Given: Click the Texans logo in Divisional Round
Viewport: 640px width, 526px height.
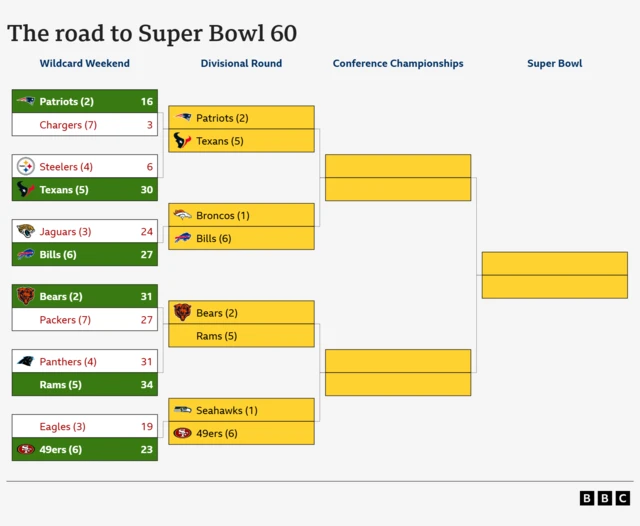Looking at the screenshot, I should pyautogui.click(x=182, y=140).
